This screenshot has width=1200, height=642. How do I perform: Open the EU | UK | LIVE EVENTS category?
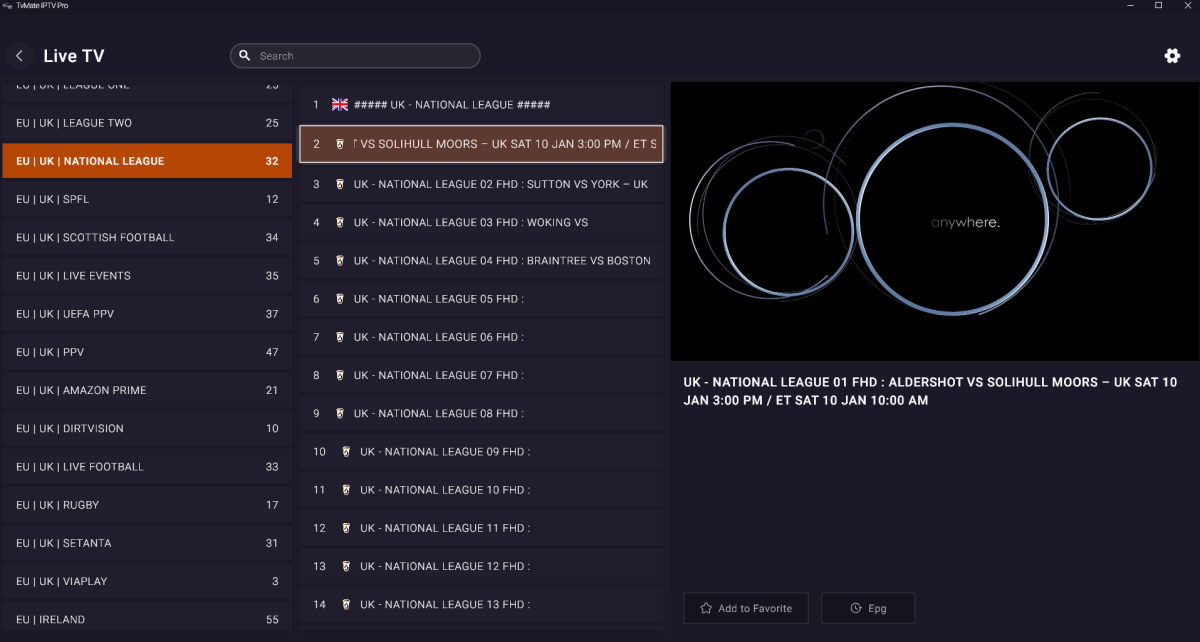click(147, 276)
